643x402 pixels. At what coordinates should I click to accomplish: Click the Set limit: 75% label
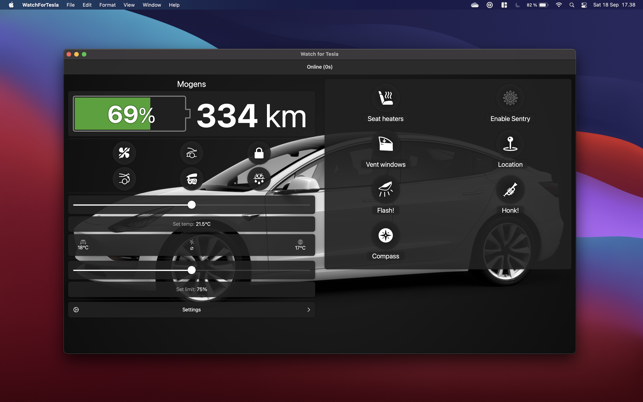click(192, 289)
